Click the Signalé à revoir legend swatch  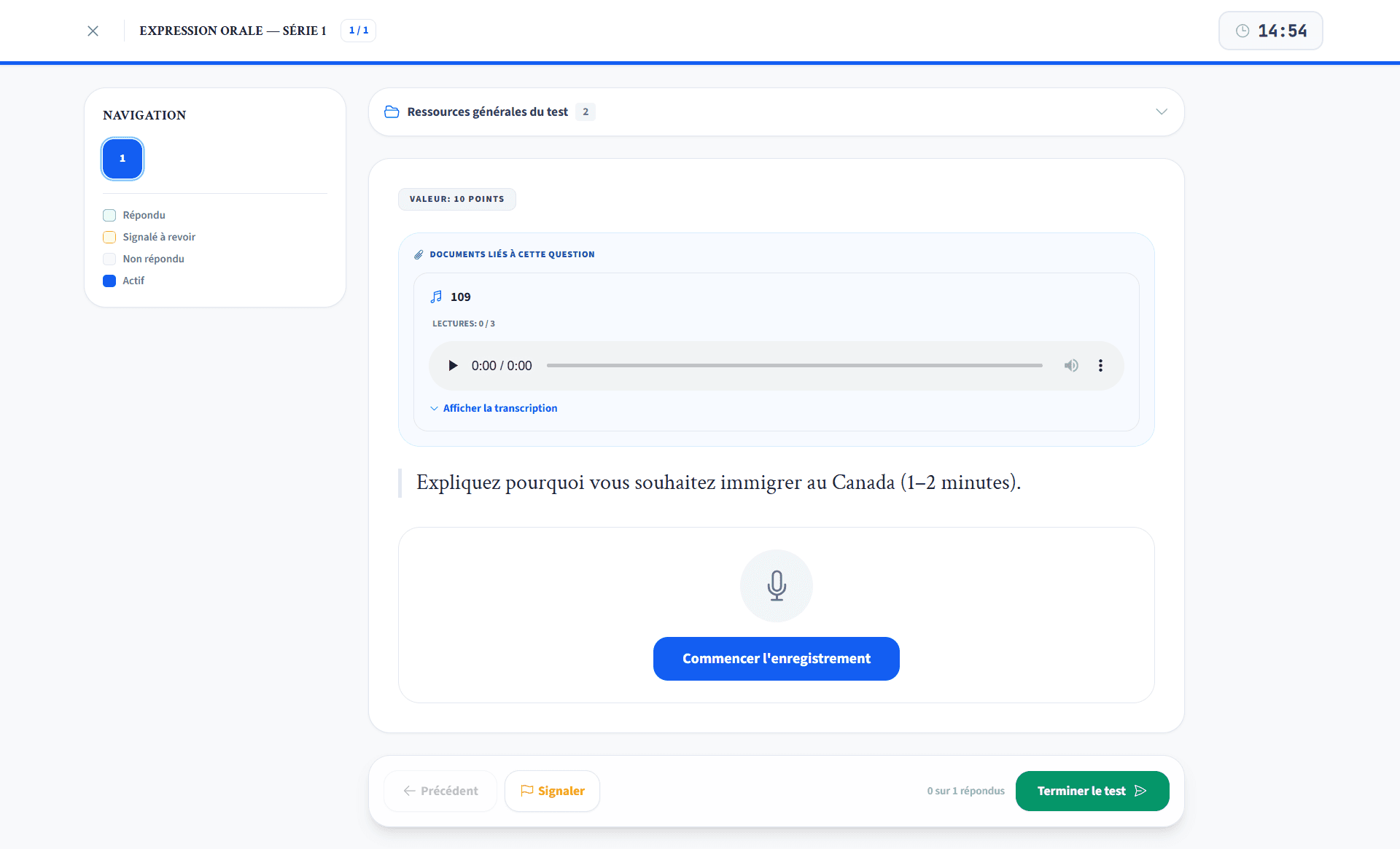click(109, 237)
